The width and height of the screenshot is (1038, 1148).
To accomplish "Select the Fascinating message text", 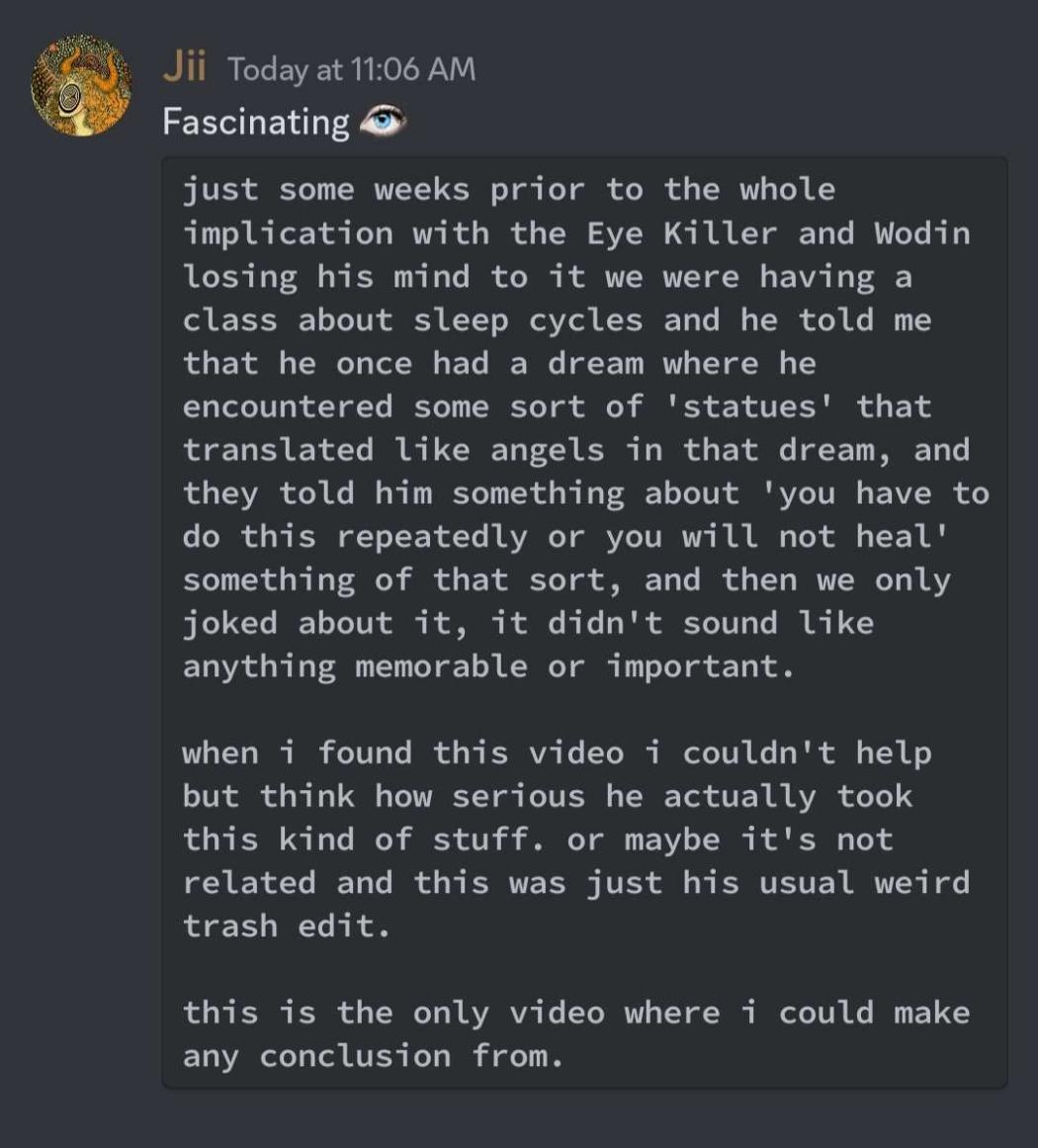I will pyautogui.click(x=256, y=122).
